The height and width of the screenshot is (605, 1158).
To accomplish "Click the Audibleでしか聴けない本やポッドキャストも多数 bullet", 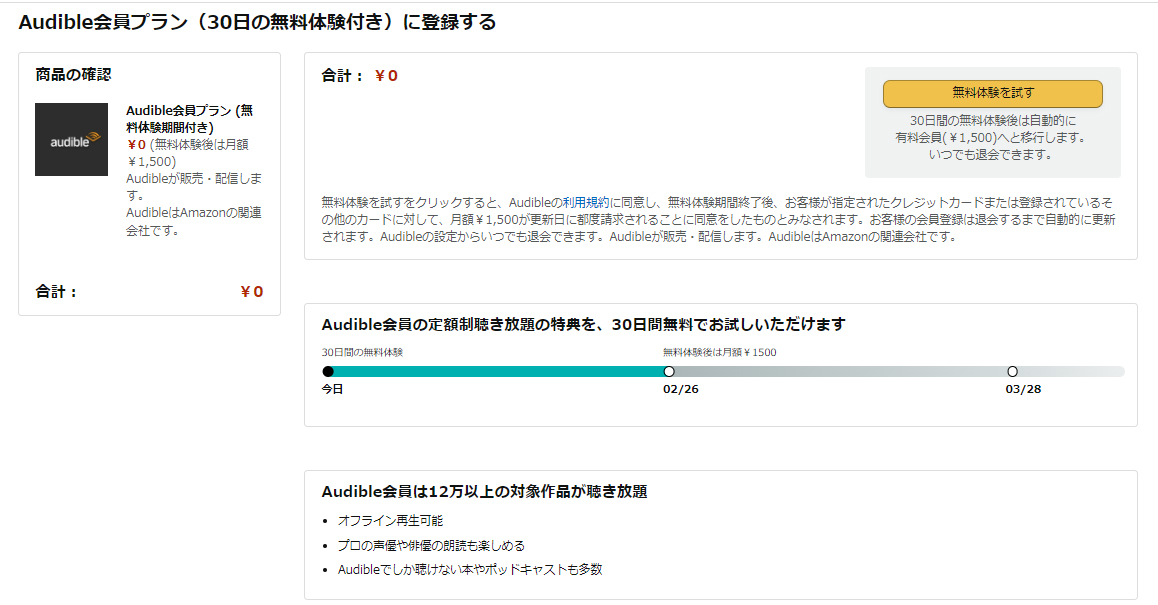I will (x=470, y=570).
